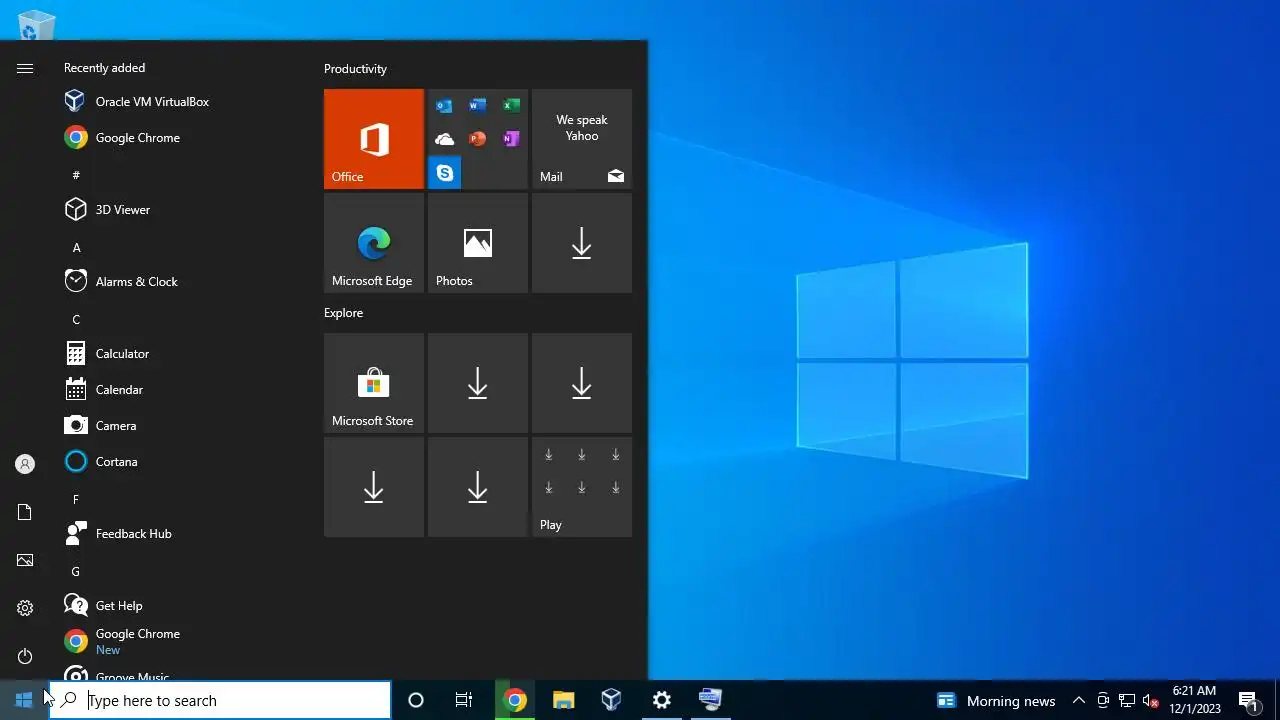The height and width of the screenshot is (720, 1280).
Task: Open Cortana circle on taskbar
Action: pyautogui.click(x=416, y=700)
